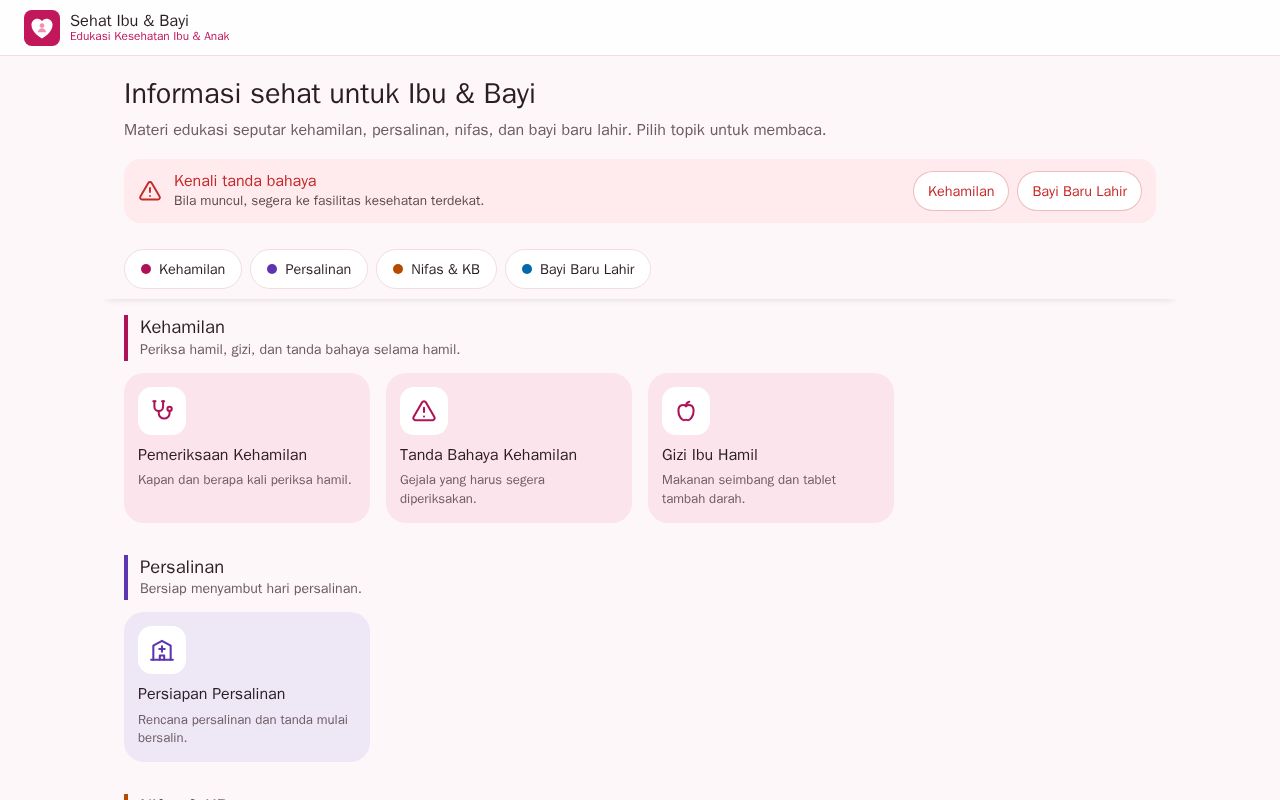Click the Sehat Ibu & Bayi site title
Viewport: 1280px width, 800px height.
(129, 20)
